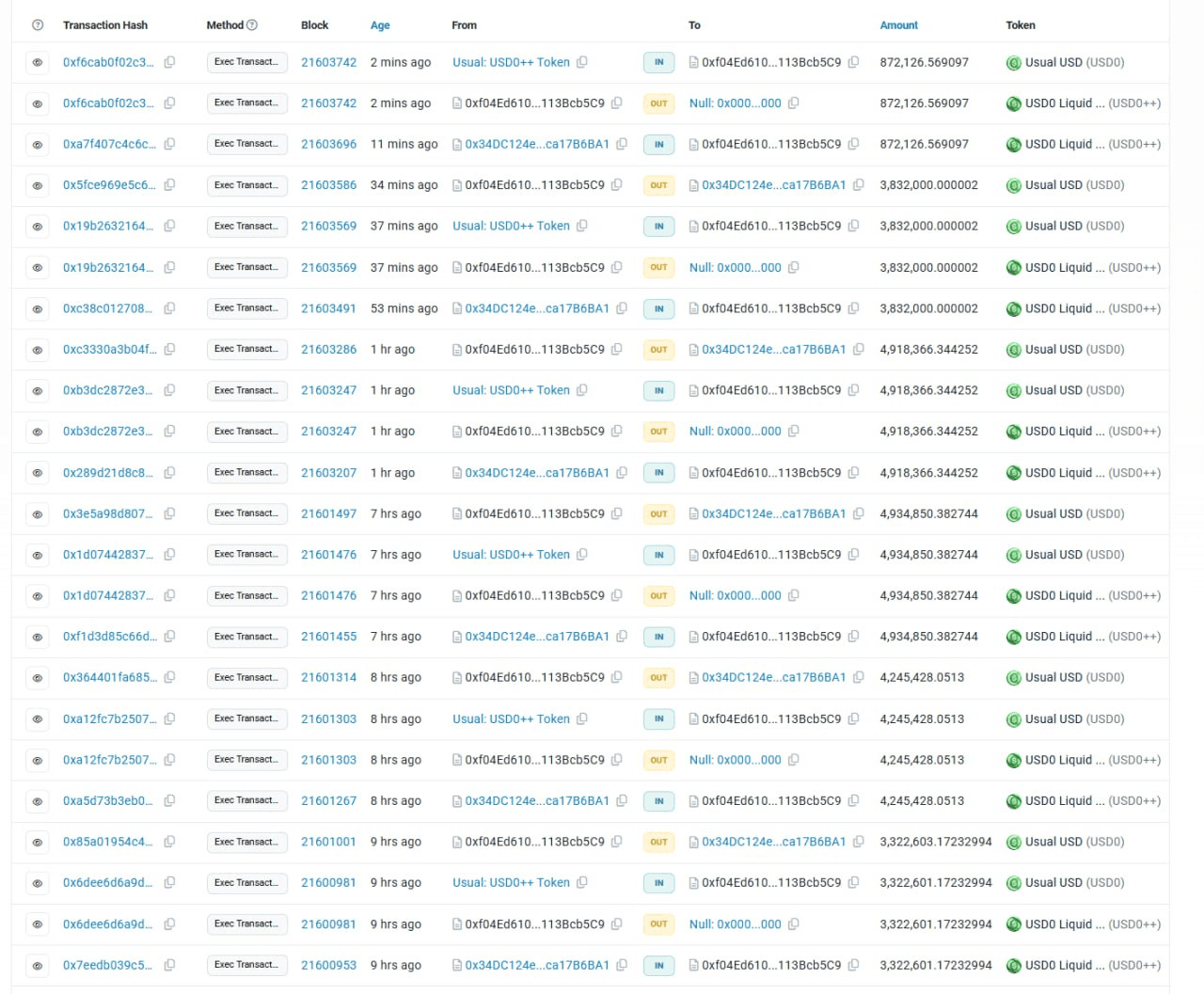Open transaction 0xf1d3d85c66d details

click(110, 637)
